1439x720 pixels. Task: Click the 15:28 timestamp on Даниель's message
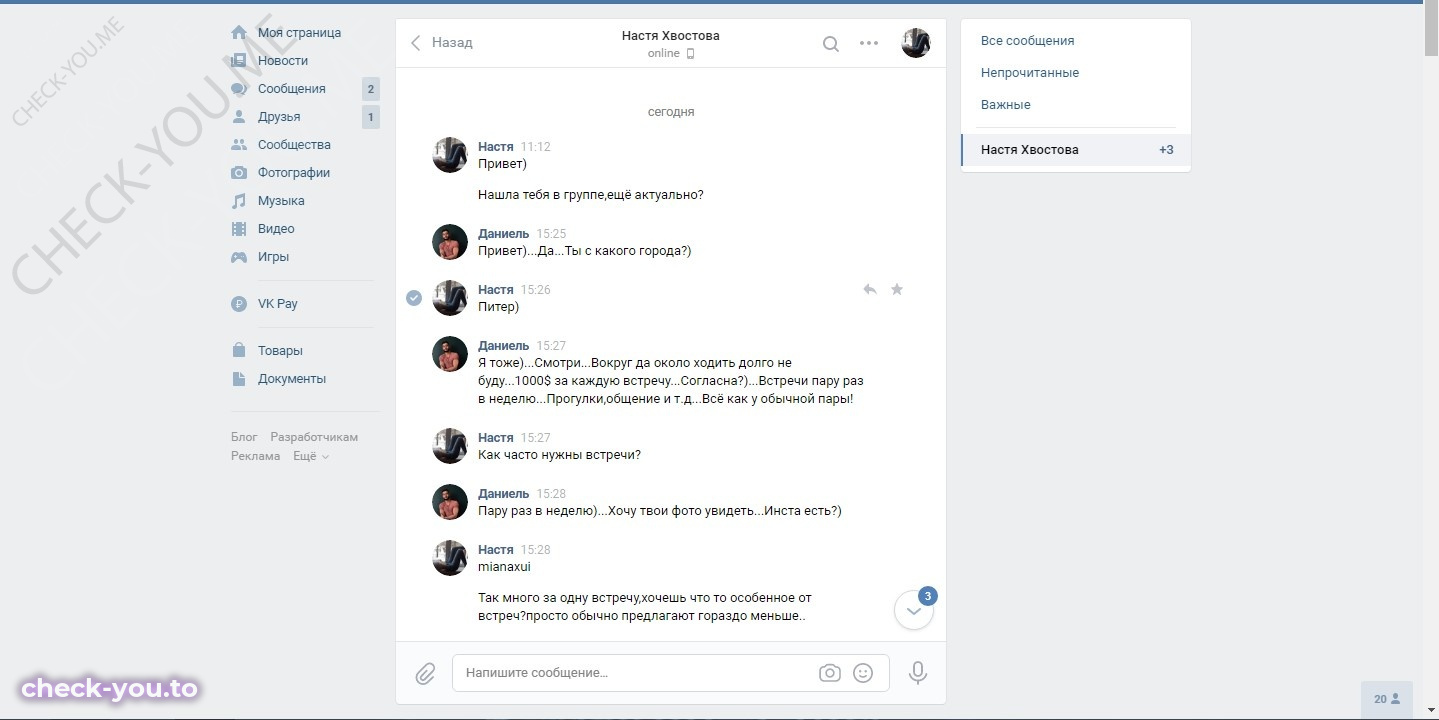tap(551, 494)
